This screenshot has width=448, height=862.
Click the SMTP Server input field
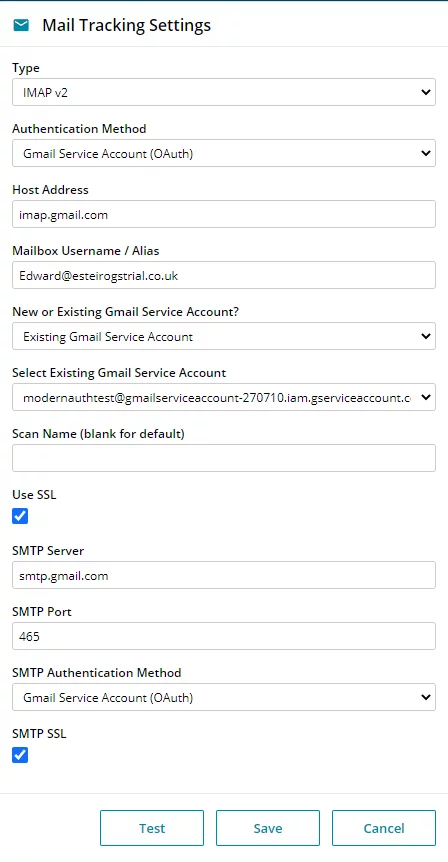click(x=224, y=576)
